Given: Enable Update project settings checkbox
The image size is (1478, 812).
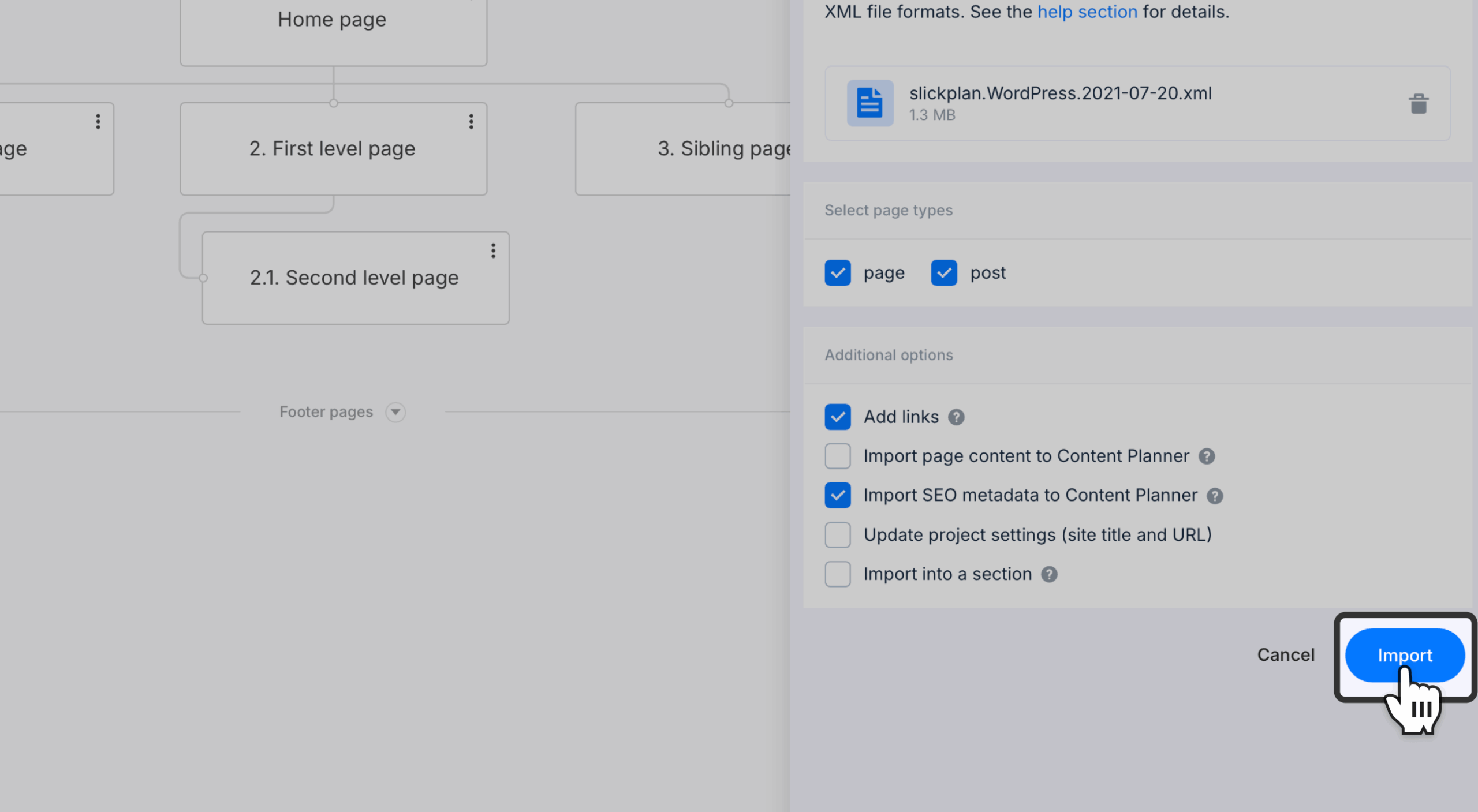Looking at the screenshot, I should click(x=837, y=535).
